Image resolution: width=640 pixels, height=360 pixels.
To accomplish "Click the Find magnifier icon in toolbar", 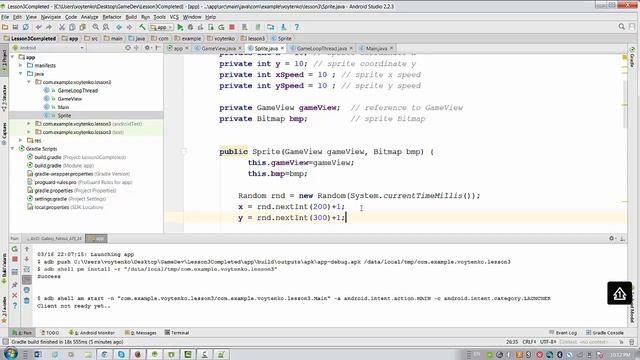I will click(95, 27).
